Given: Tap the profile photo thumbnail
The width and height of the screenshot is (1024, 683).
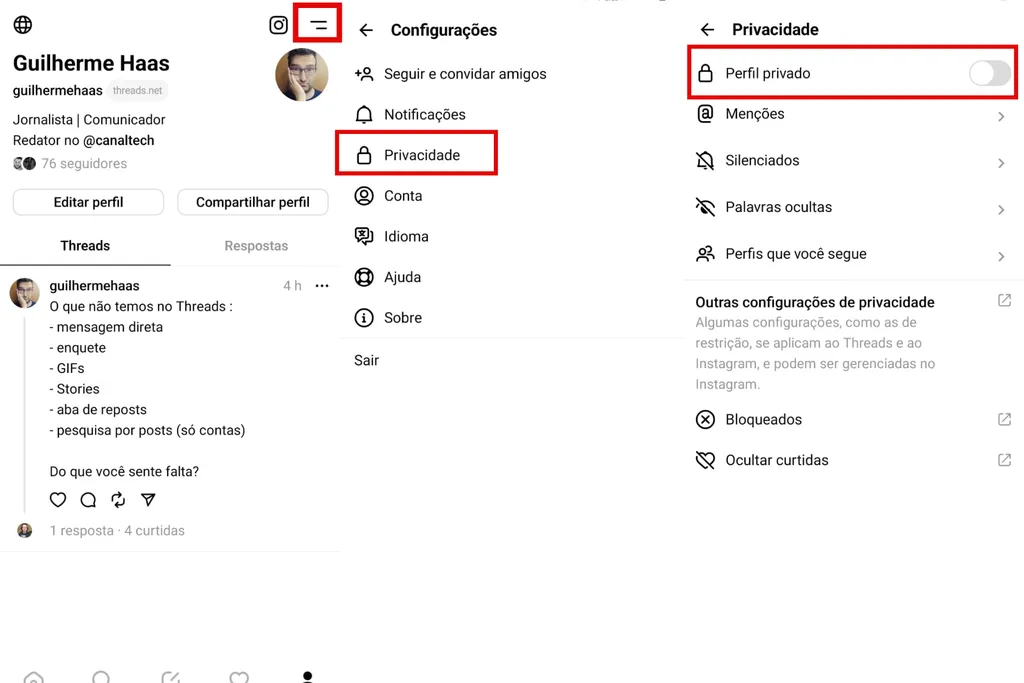Looking at the screenshot, I should [302, 74].
